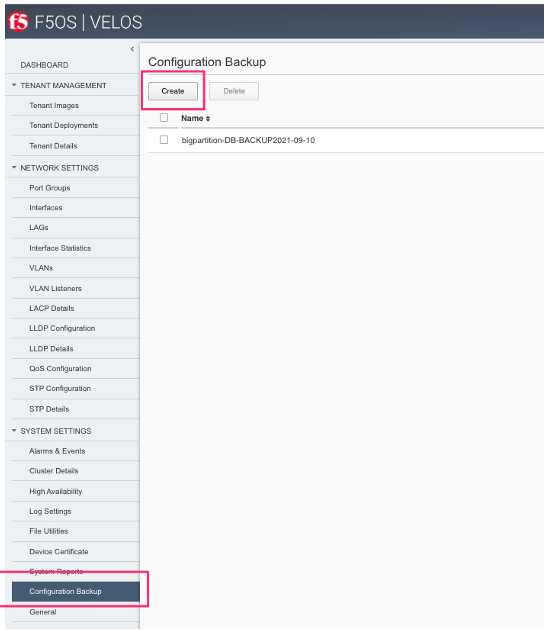Open the LLDP Configuration page
The width and height of the screenshot is (547, 630).
[62, 328]
